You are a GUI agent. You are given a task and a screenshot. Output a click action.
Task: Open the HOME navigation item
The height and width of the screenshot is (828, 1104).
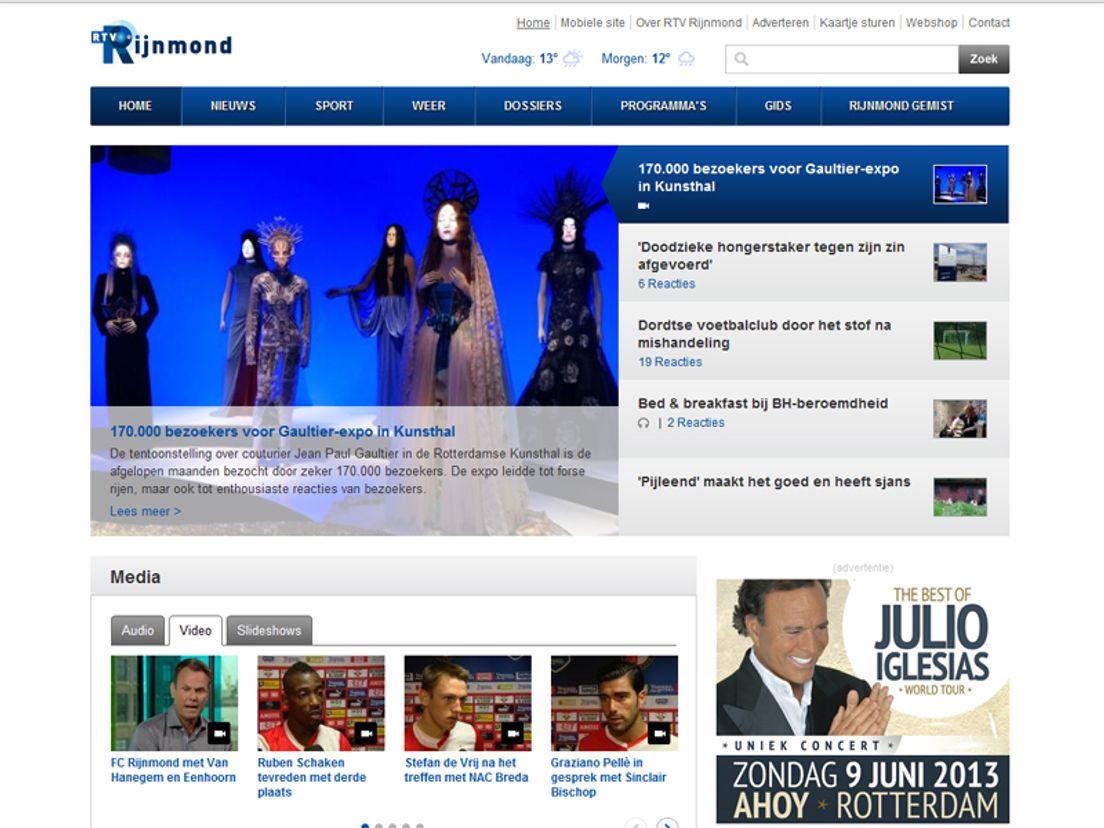[135, 106]
